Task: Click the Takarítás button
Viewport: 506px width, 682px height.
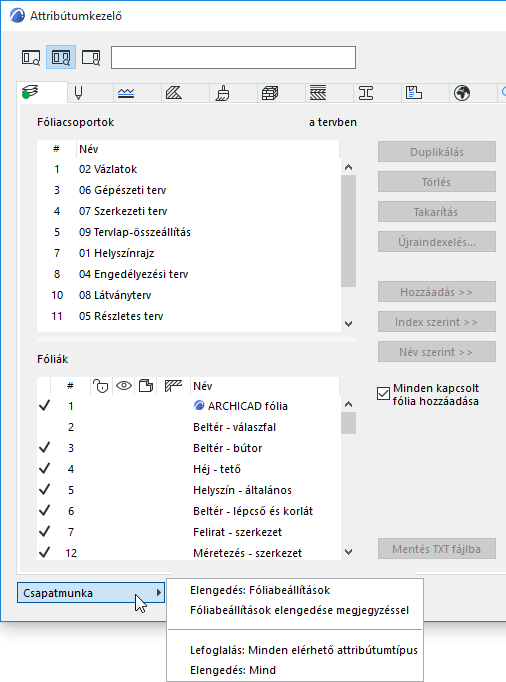Action: (x=437, y=212)
